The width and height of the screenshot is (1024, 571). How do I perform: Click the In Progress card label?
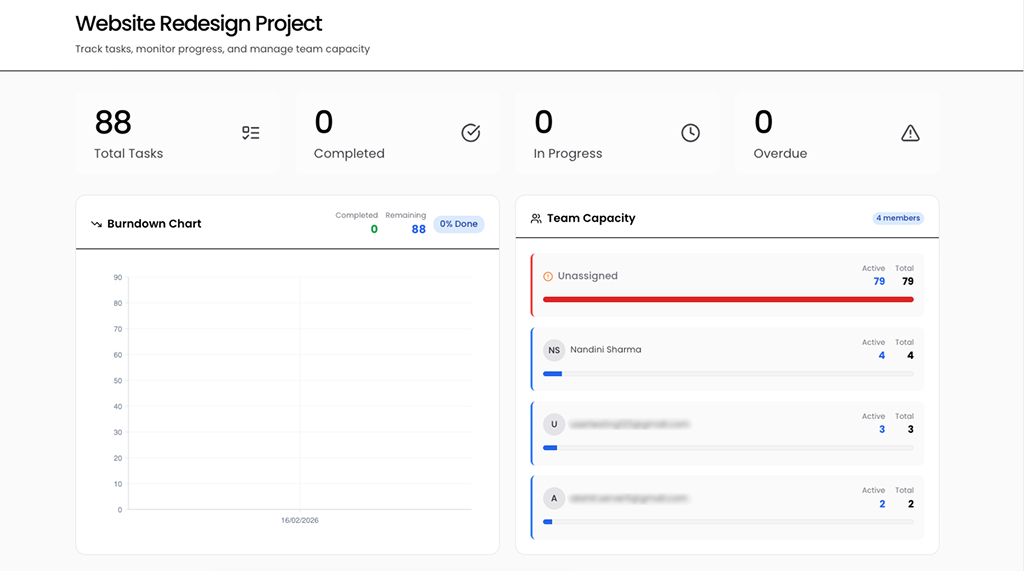[x=568, y=154]
